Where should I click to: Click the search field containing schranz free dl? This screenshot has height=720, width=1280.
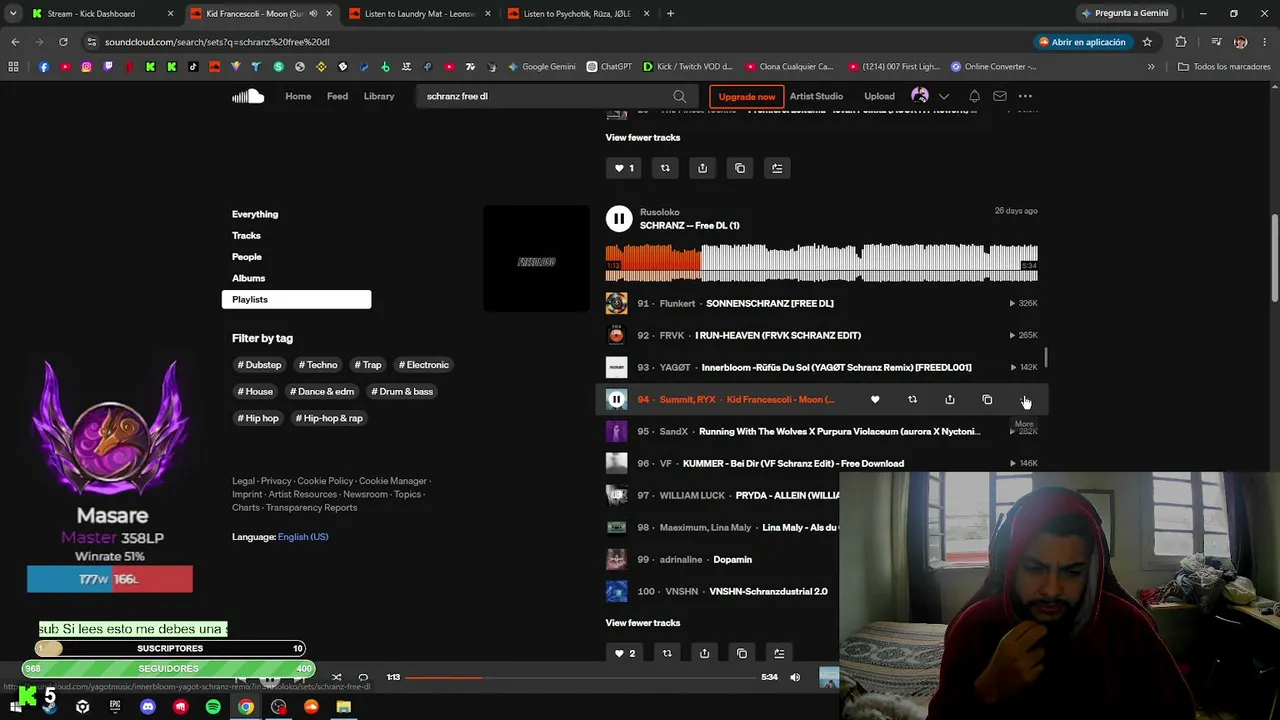tap(557, 96)
